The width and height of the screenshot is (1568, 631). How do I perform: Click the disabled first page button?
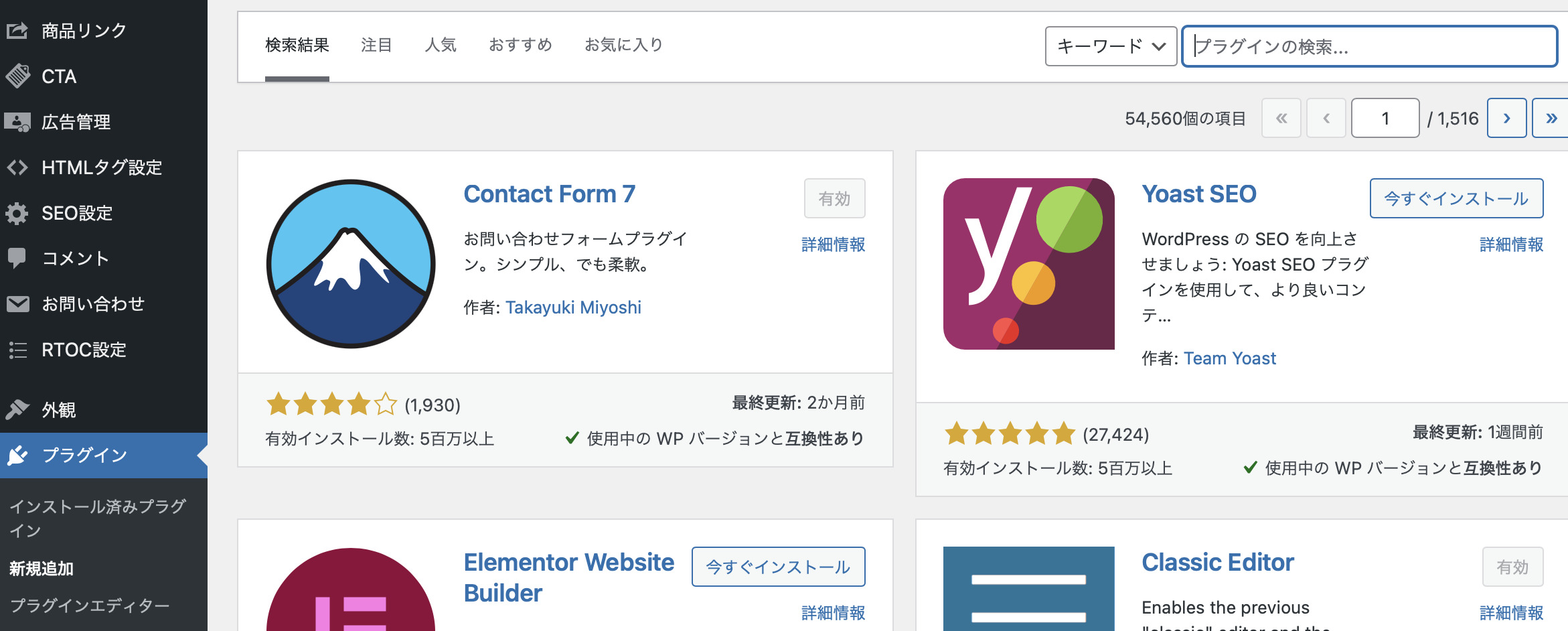click(1281, 118)
